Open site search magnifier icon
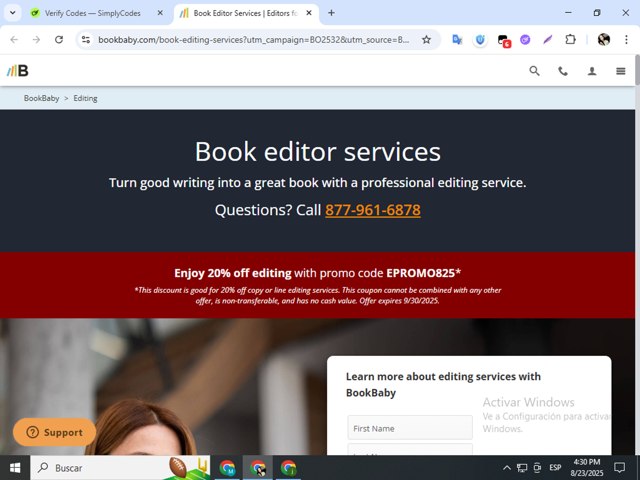Image resolution: width=640 pixels, height=480 pixels. (x=534, y=71)
